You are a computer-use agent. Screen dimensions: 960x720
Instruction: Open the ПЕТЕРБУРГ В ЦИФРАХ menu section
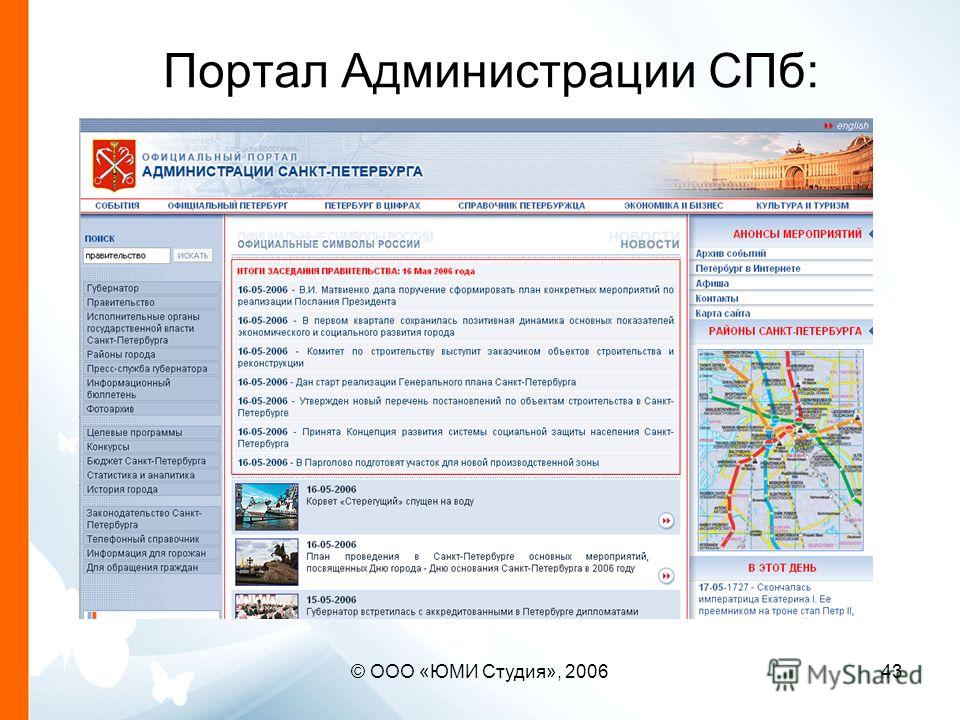pyautogui.click(x=372, y=206)
